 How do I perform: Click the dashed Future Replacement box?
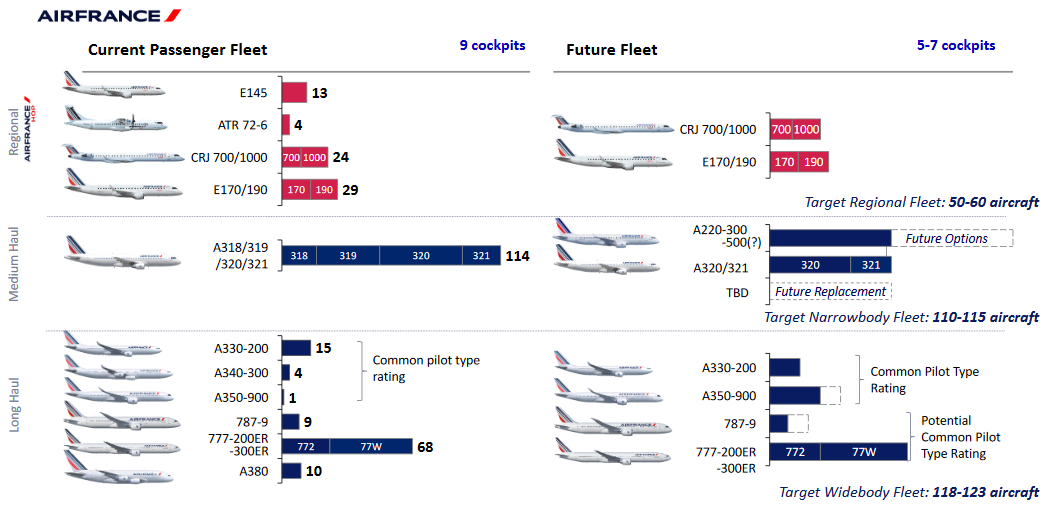[x=830, y=292]
